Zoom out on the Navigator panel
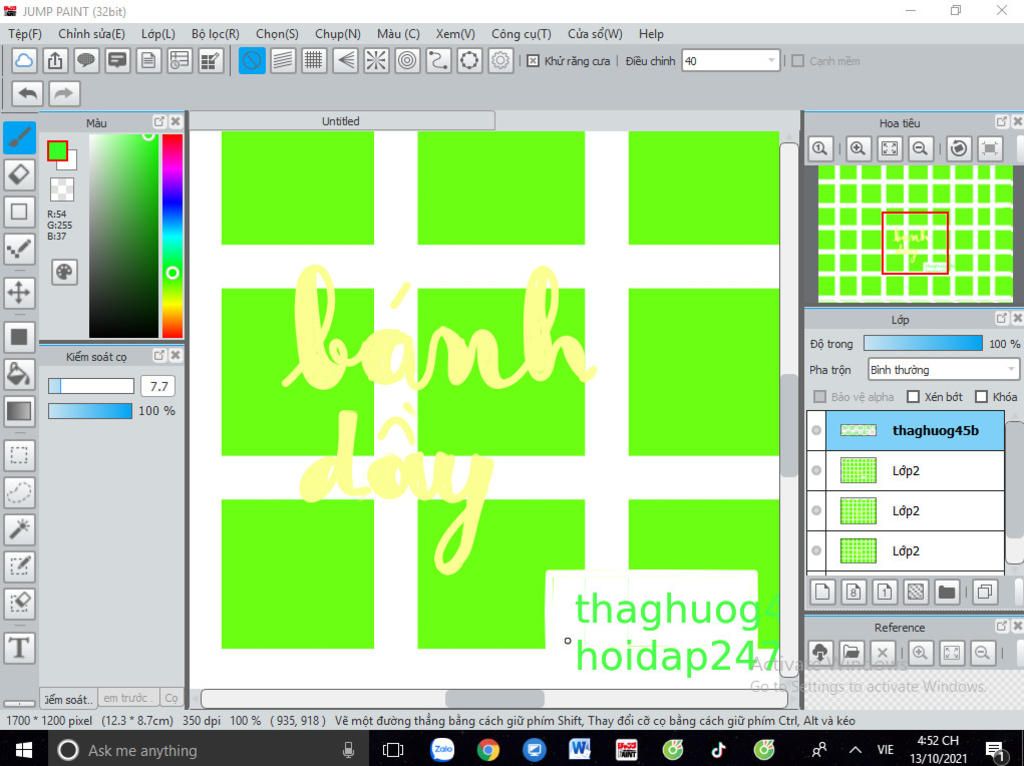The width and height of the screenshot is (1024, 766). click(x=920, y=148)
